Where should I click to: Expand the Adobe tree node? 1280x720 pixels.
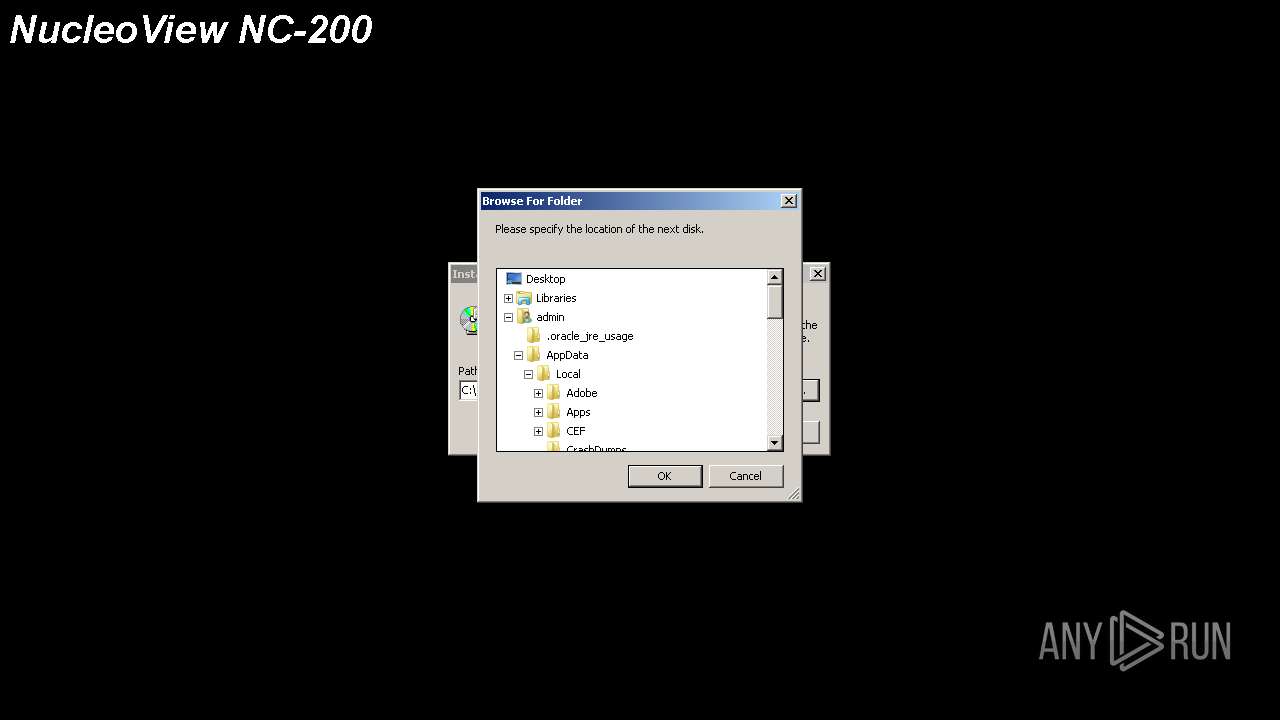pos(538,393)
